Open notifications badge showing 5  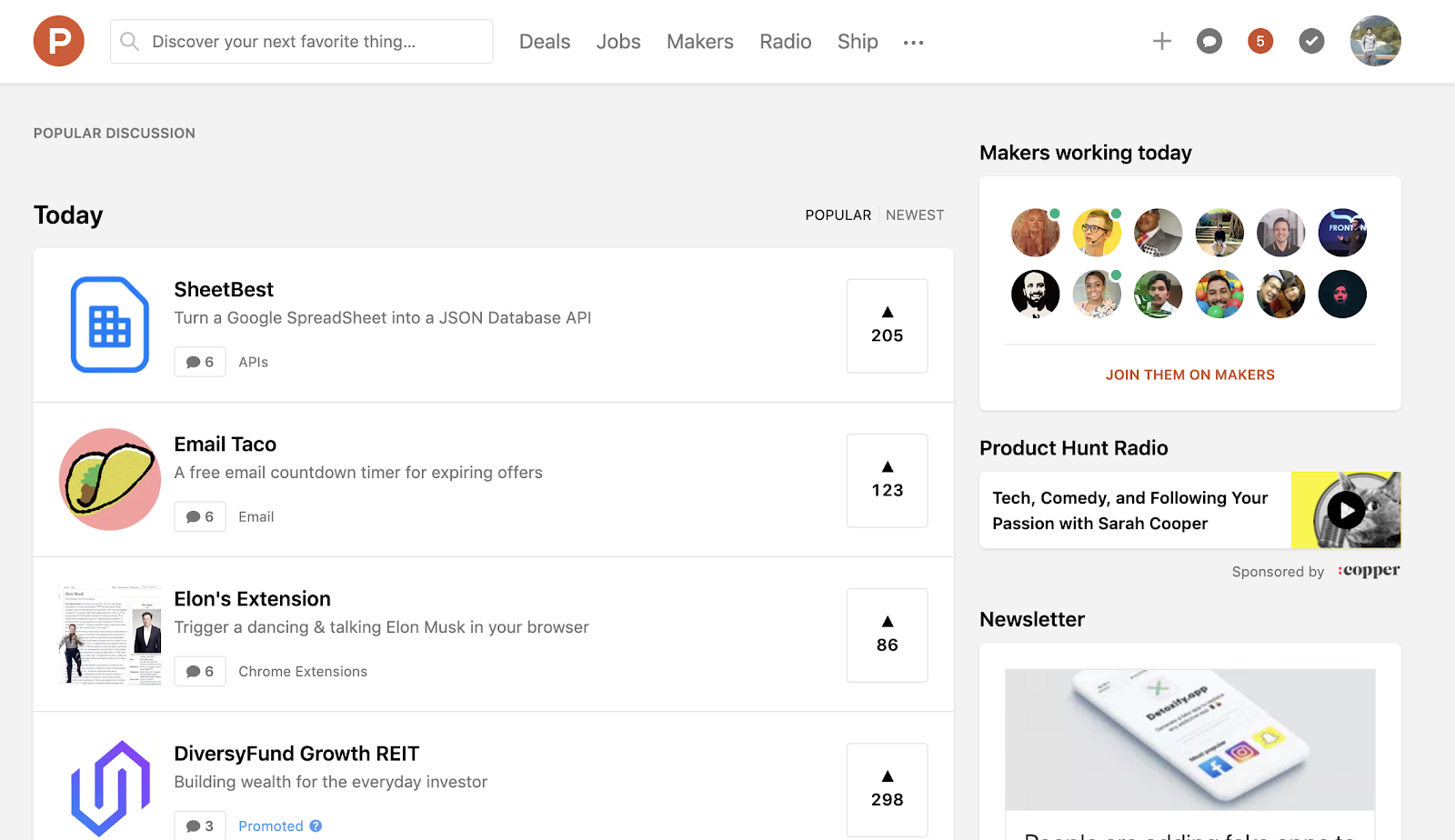1260,41
